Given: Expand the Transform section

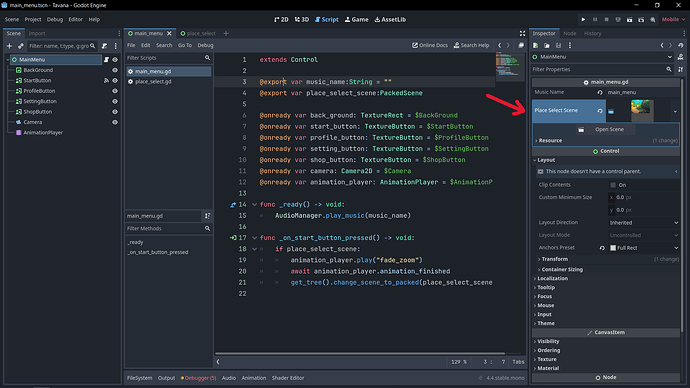Looking at the screenshot, I should tap(554, 259).
